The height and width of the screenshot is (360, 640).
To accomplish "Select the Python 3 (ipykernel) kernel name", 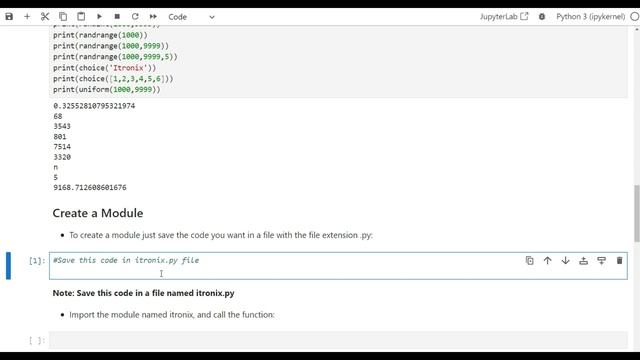I will point(591,17).
